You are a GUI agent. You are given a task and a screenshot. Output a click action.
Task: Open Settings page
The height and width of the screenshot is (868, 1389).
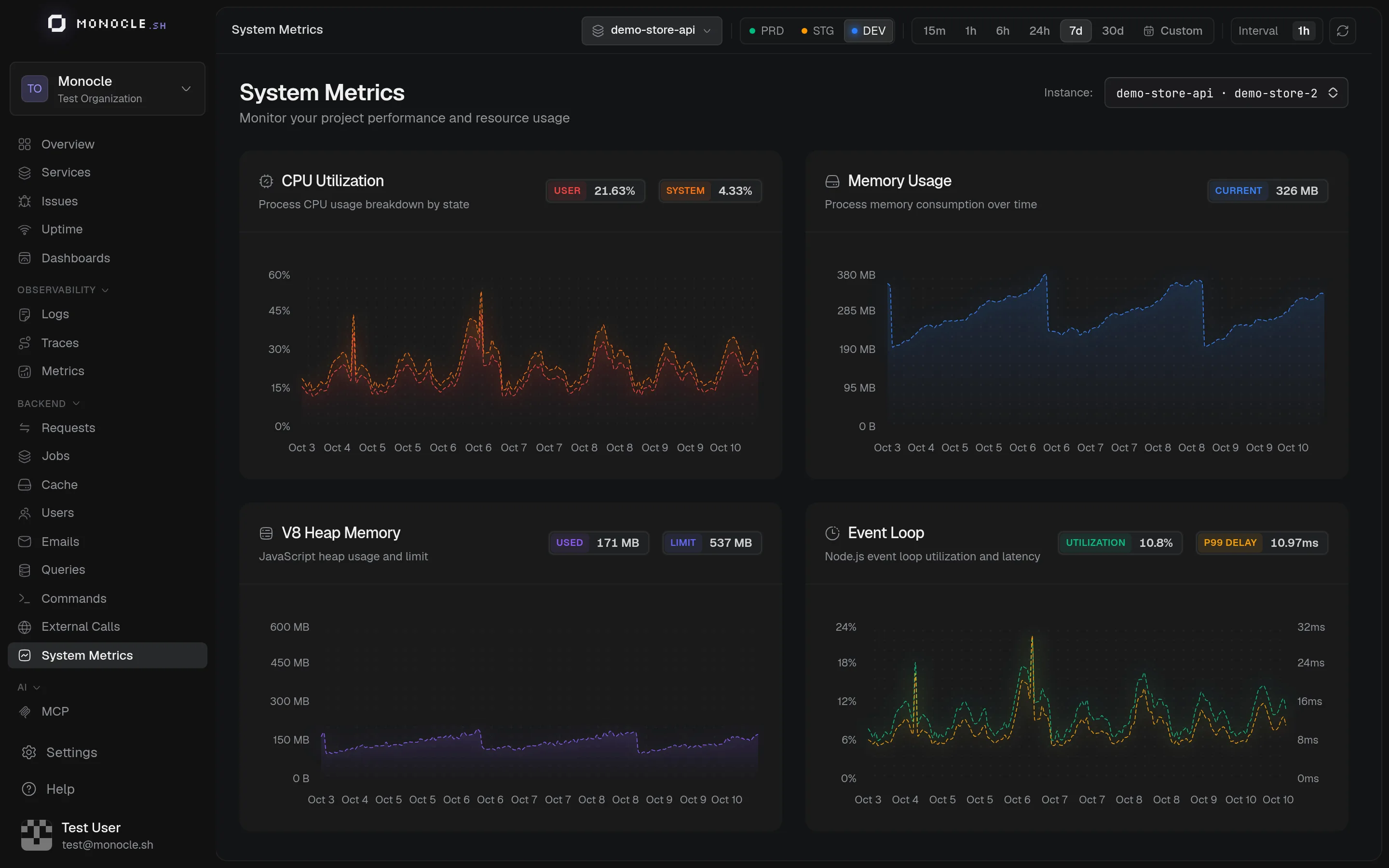[108, 753]
